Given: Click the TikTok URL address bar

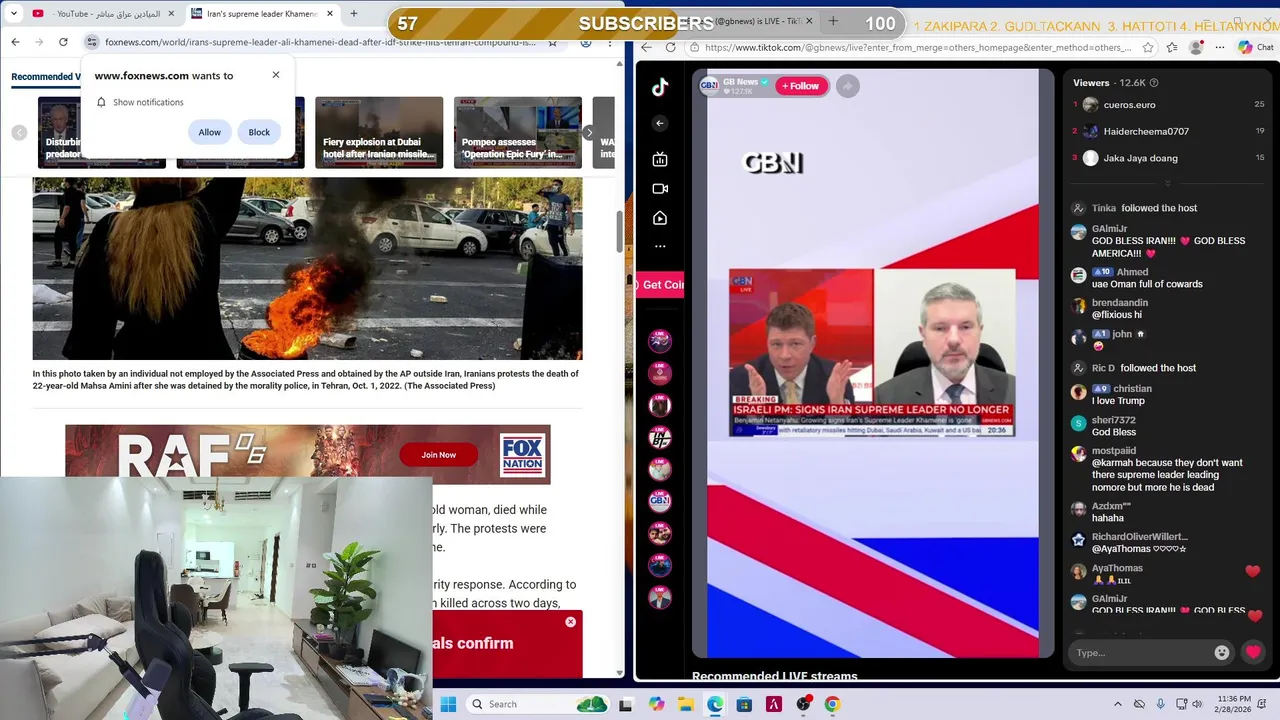Looking at the screenshot, I should point(917,47).
